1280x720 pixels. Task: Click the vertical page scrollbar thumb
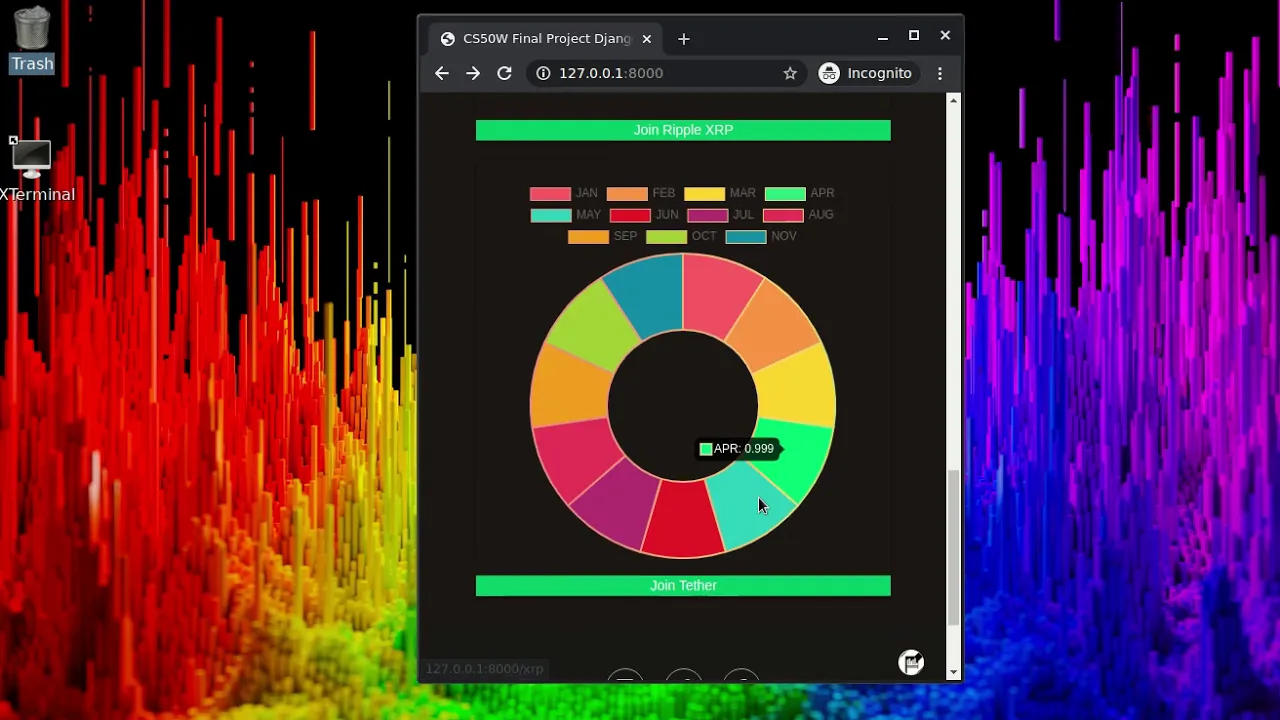pos(953,548)
